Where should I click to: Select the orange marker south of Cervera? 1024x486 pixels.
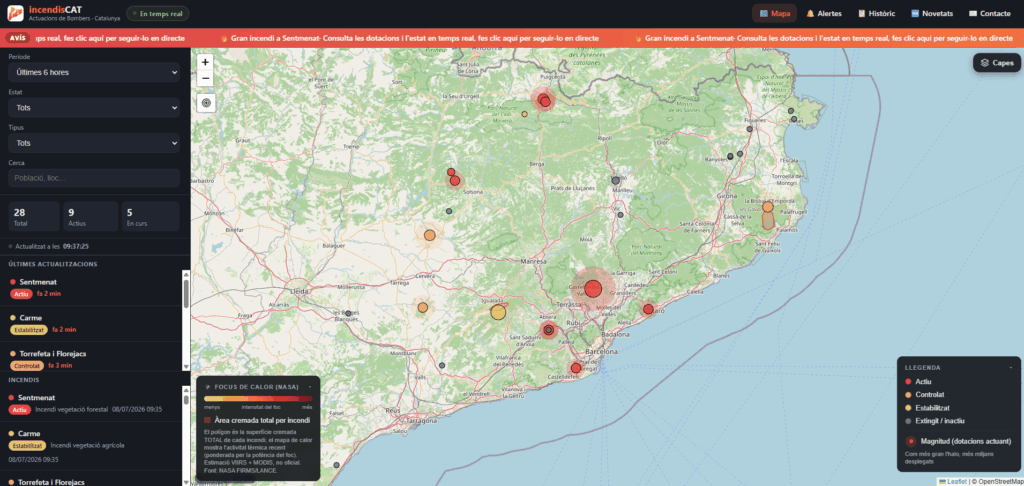point(423,307)
